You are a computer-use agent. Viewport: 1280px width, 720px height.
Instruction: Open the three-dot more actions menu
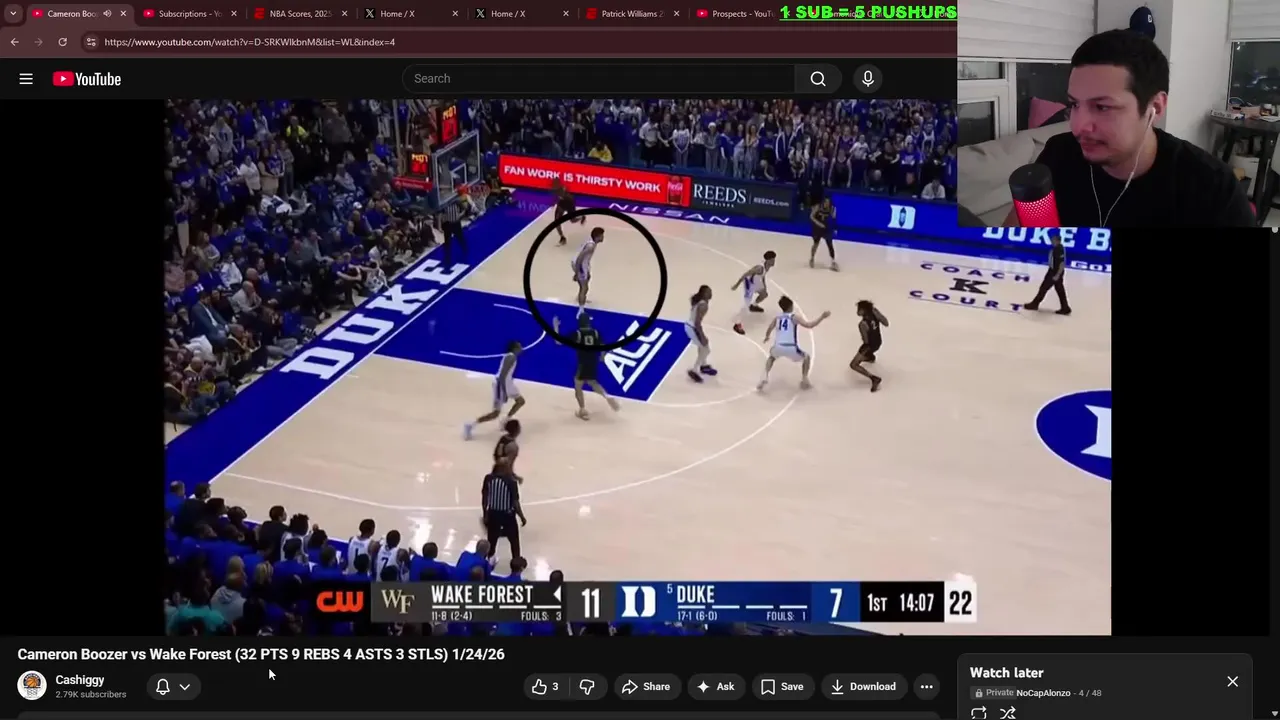[x=927, y=686]
